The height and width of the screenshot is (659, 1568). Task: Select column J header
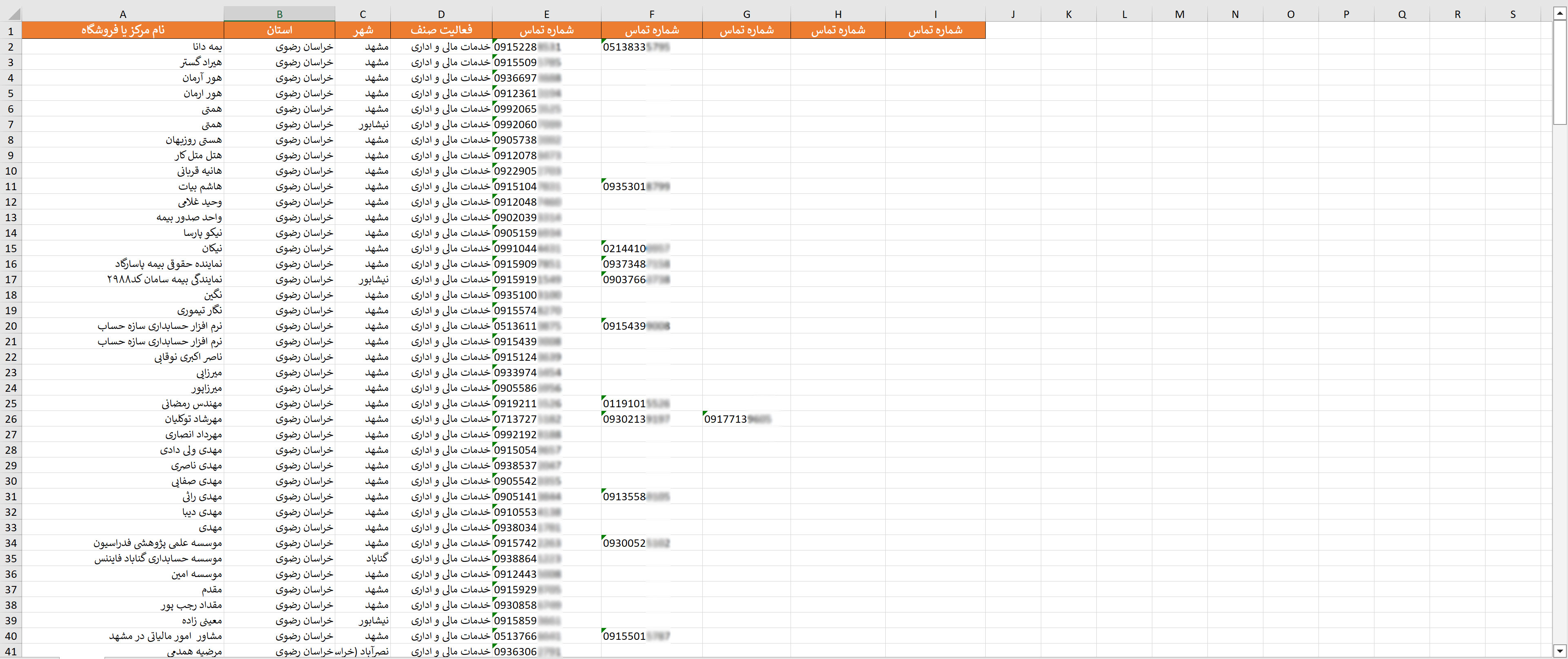[x=1013, y=14]
